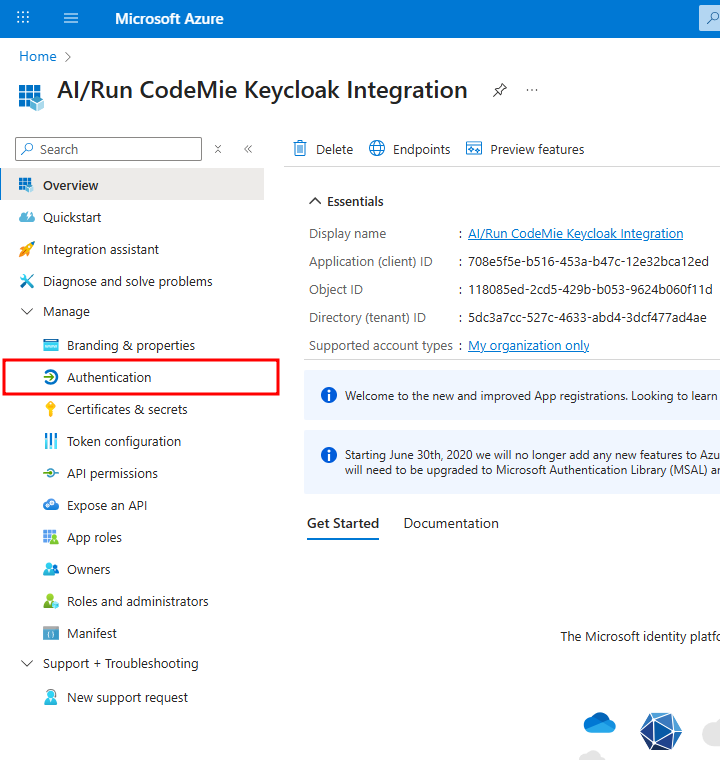
Task: Switch to the Documentation tab
Action: [451, 523]
